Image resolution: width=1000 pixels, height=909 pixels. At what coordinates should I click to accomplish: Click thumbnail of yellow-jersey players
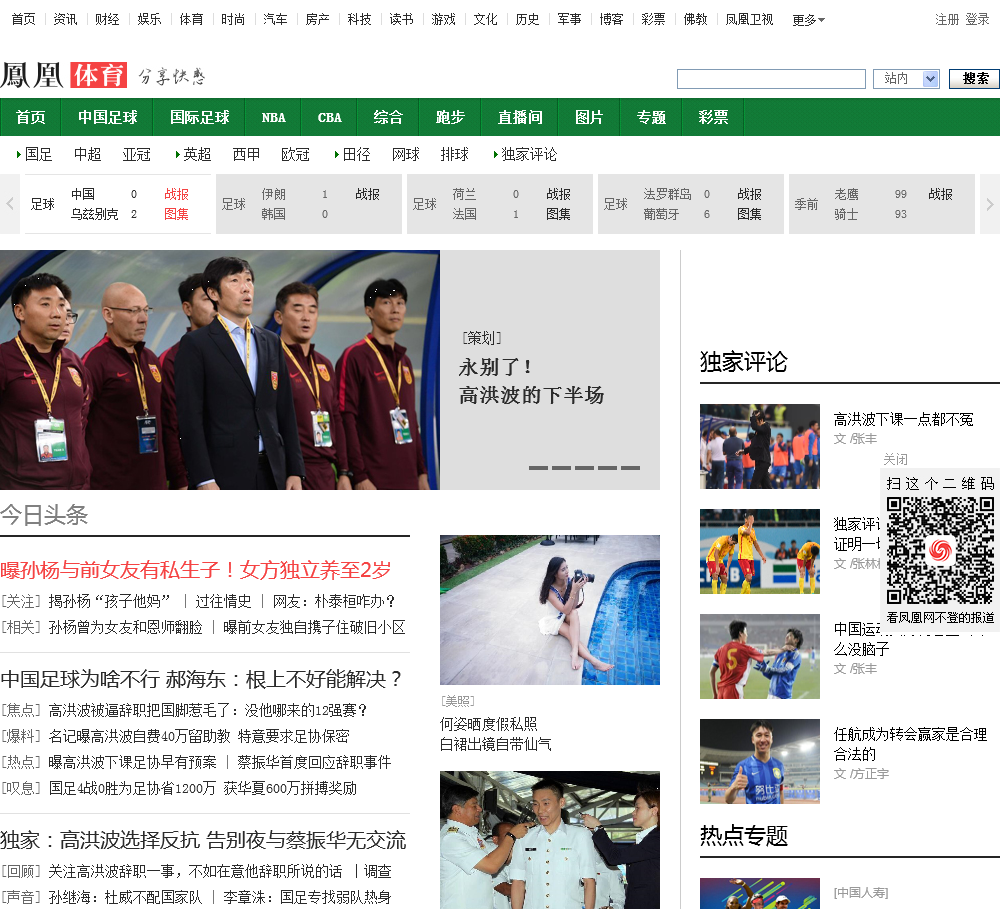(x=760, y=551)
